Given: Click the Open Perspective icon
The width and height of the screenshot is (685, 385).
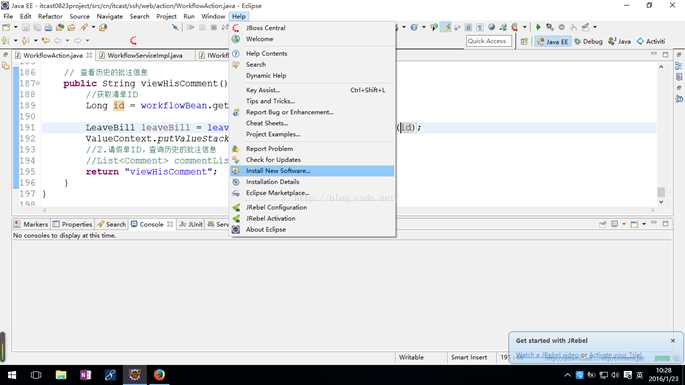Looking at the screenshot, I should click(524, 42).
